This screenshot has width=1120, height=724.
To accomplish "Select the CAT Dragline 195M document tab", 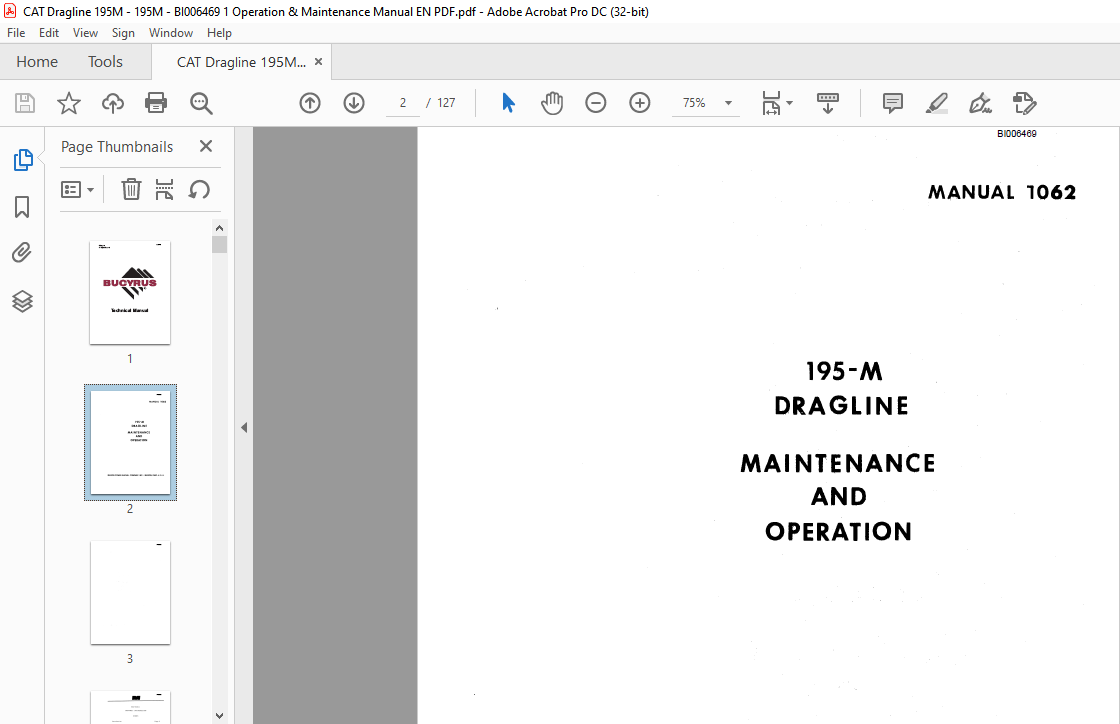I will coord(241,62).
